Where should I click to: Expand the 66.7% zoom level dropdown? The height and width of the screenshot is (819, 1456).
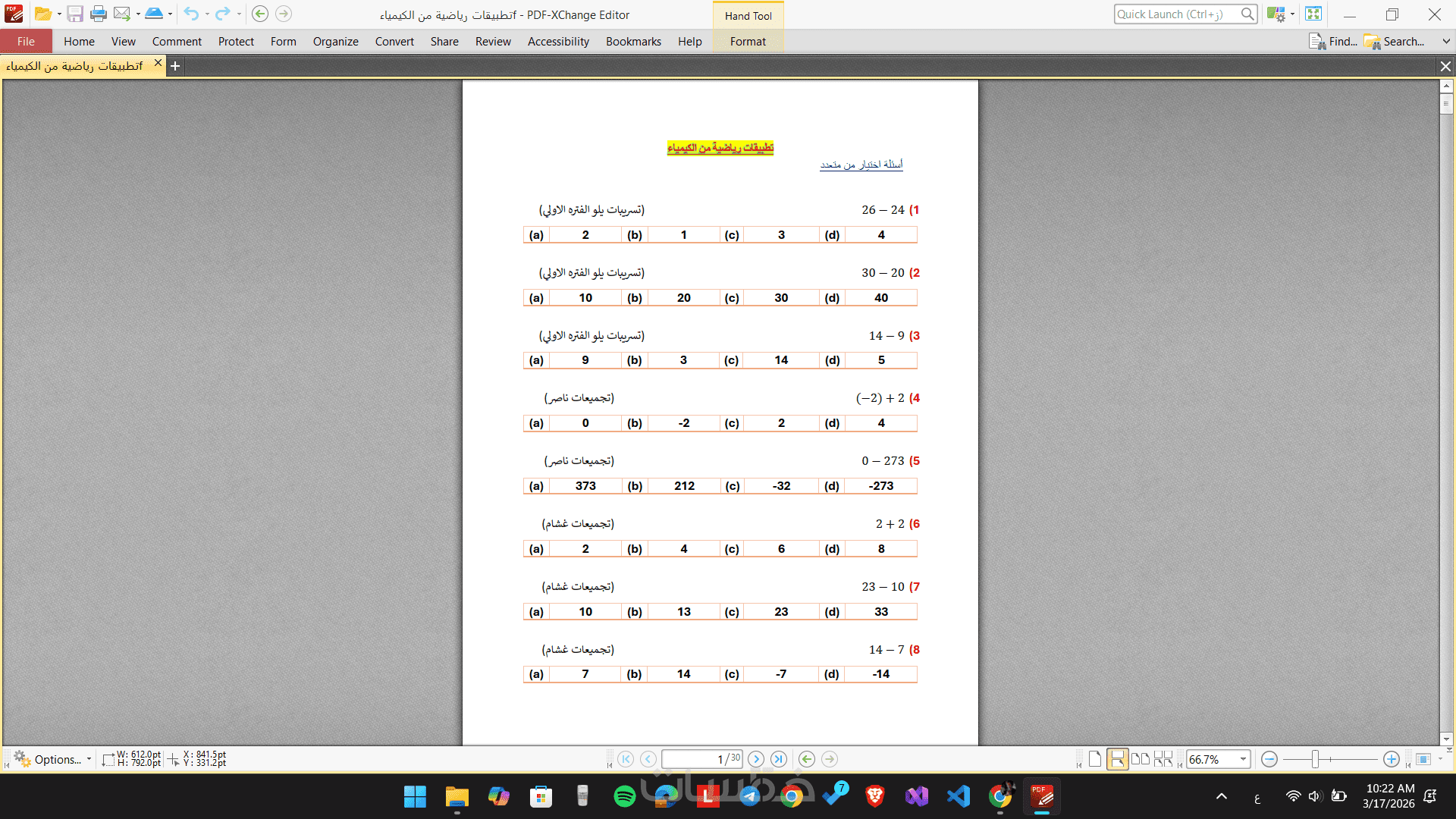1243,759
